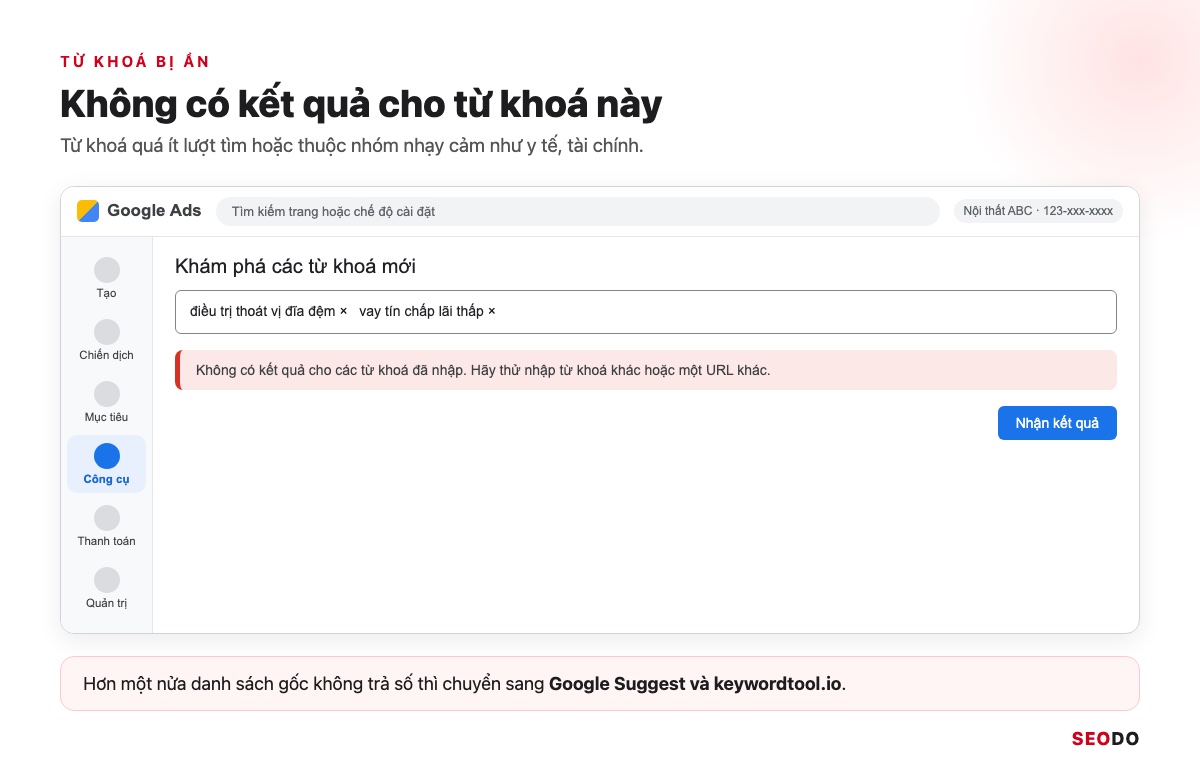The width and height of the screenshot is (1200, 771).
Task: Remove the 'điều trị thoát vị đĩa đệm' keyword chip
Action: 343,311
